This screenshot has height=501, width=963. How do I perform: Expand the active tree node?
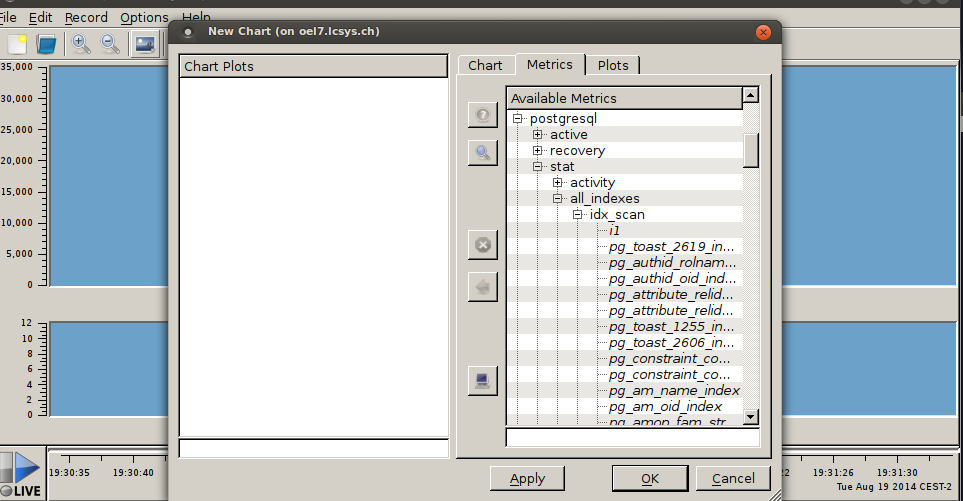coord(538,135)
